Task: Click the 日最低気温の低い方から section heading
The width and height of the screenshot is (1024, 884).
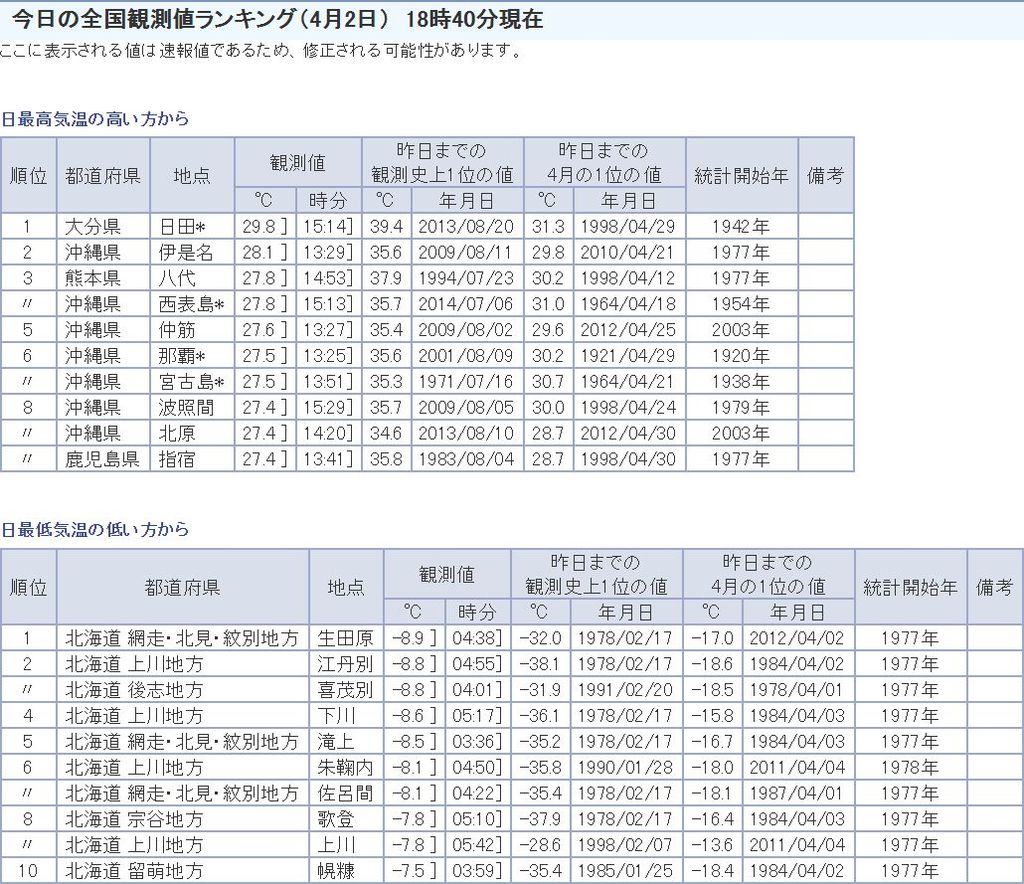Action: click(x=95, y=529)
